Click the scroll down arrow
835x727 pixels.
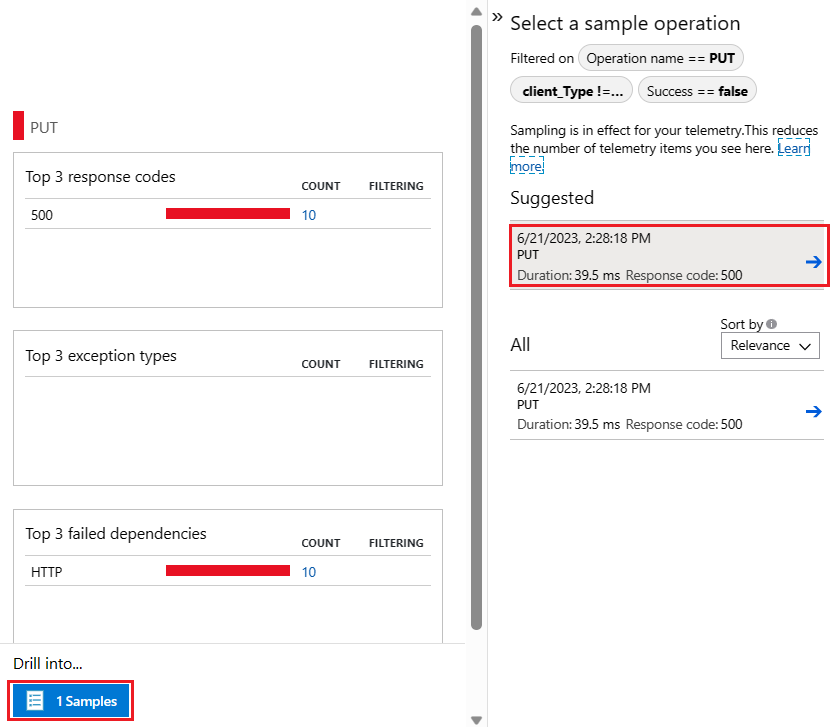coord(477,718)
